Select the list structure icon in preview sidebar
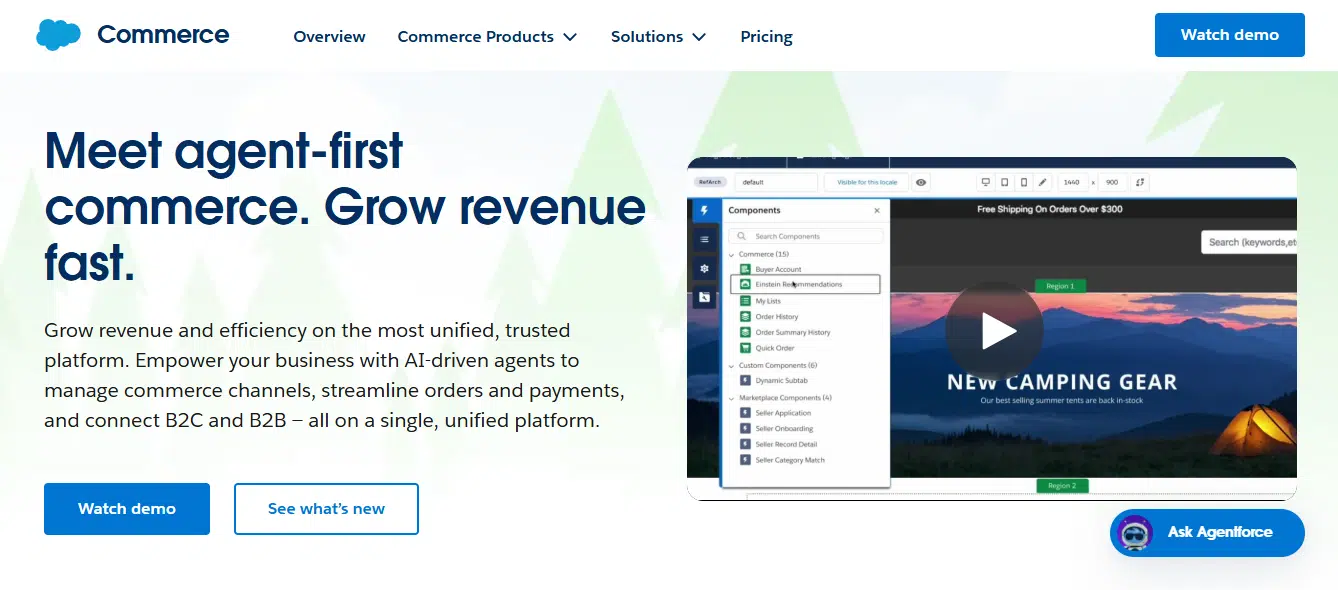 [x=704, y=240]
